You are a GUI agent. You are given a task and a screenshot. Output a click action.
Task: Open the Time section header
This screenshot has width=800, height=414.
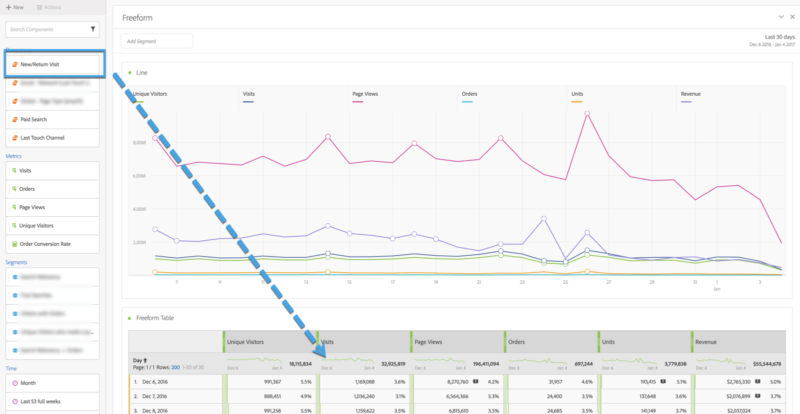click(x=11, y=368)
